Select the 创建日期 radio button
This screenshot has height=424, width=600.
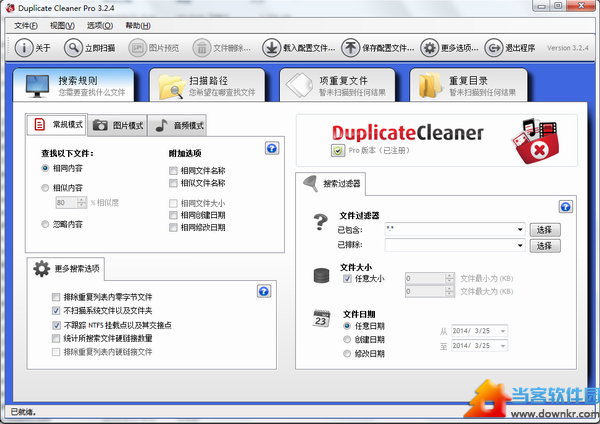pyautogui.click(x=347, y=339)
